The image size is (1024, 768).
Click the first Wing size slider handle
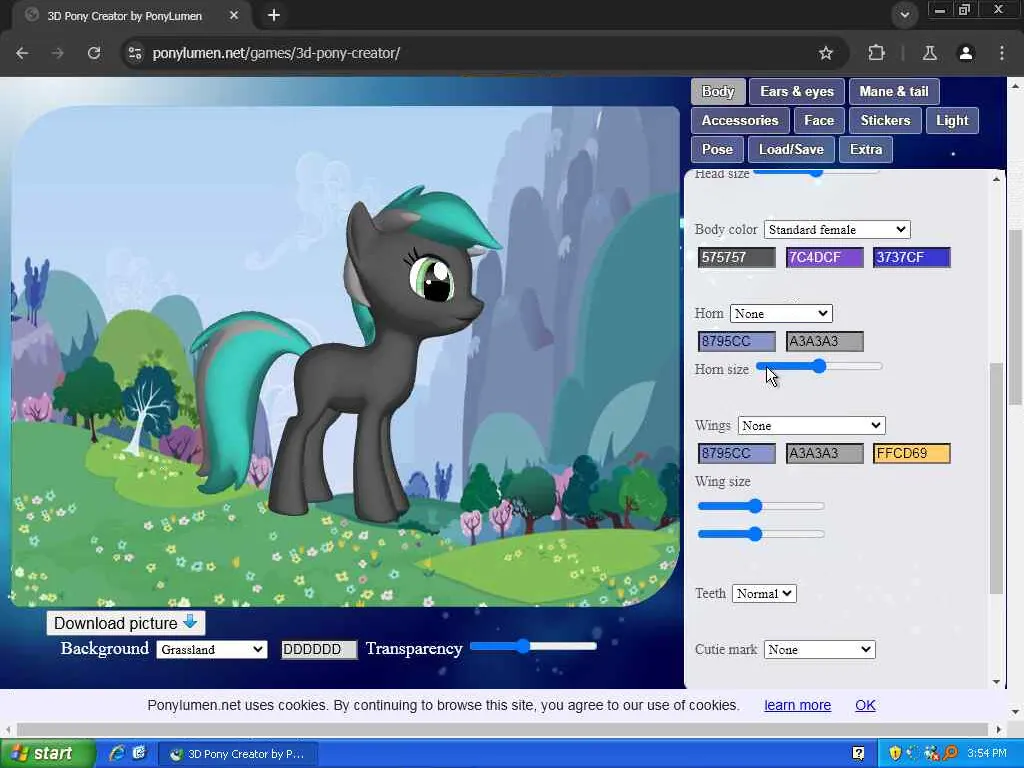pyautogui.click(x=756, y=506)
